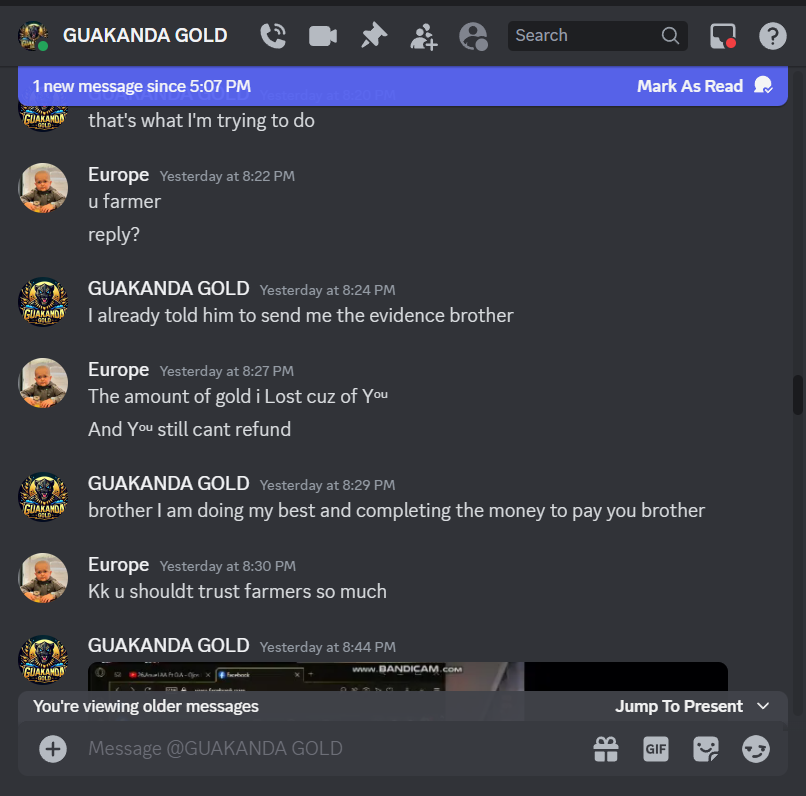Image resolution: width=806 pixels, height=796 pixels.
Task: Open the sticker picker
Action: tap(706, 749)
